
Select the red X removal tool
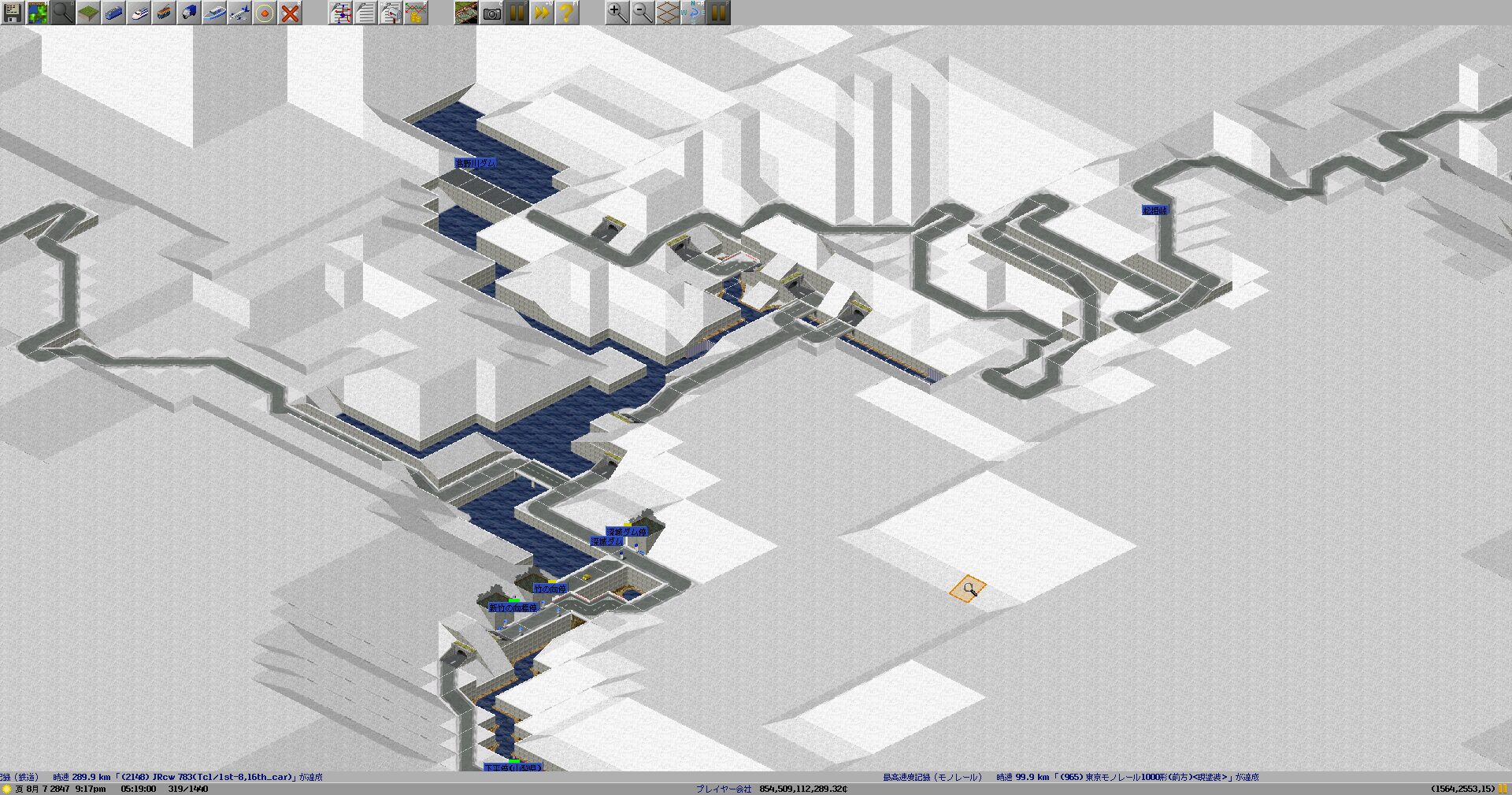(290, 13)
